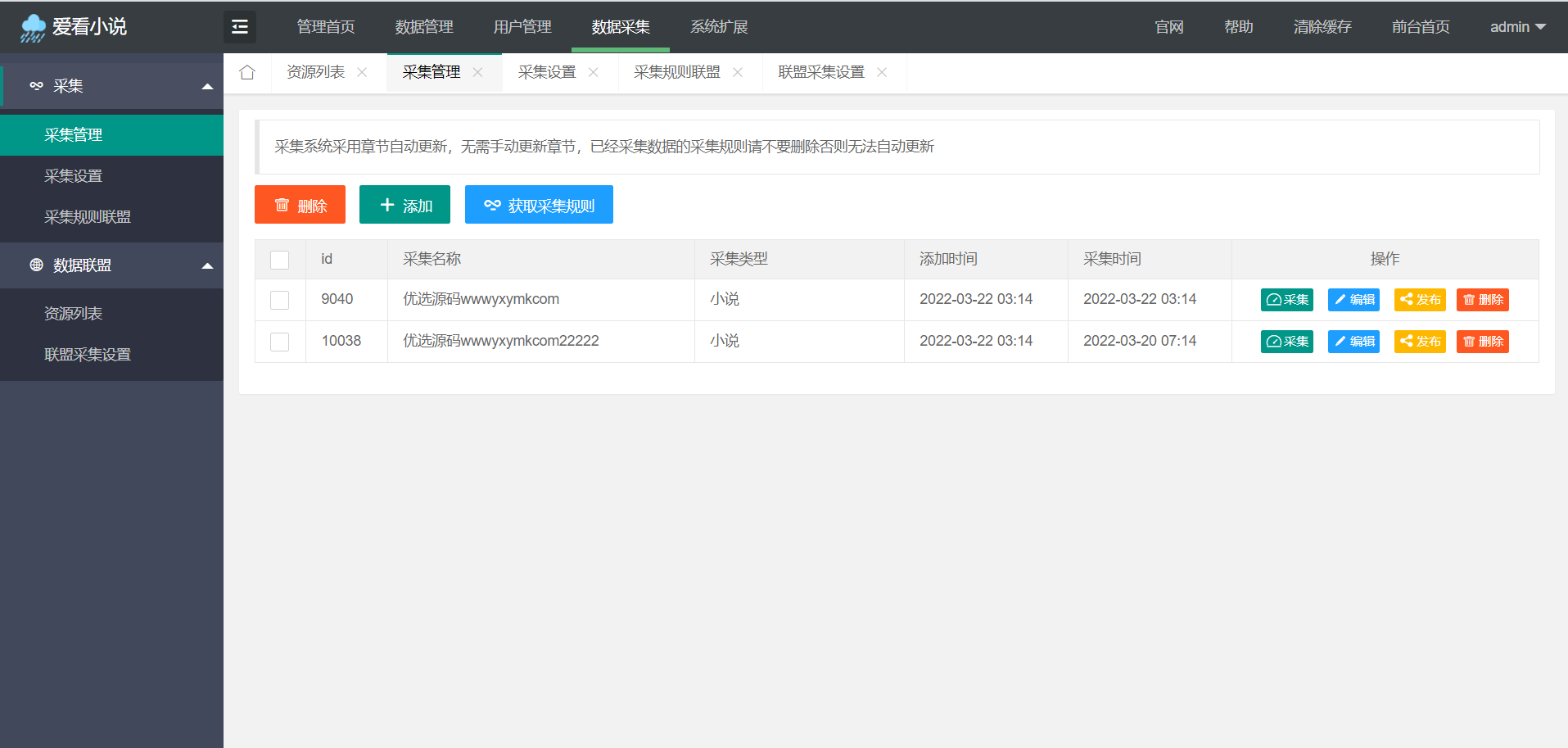1568x748 pixels.
Task: Close the 采集规则联盟 tab
Action: click(738, 72)
